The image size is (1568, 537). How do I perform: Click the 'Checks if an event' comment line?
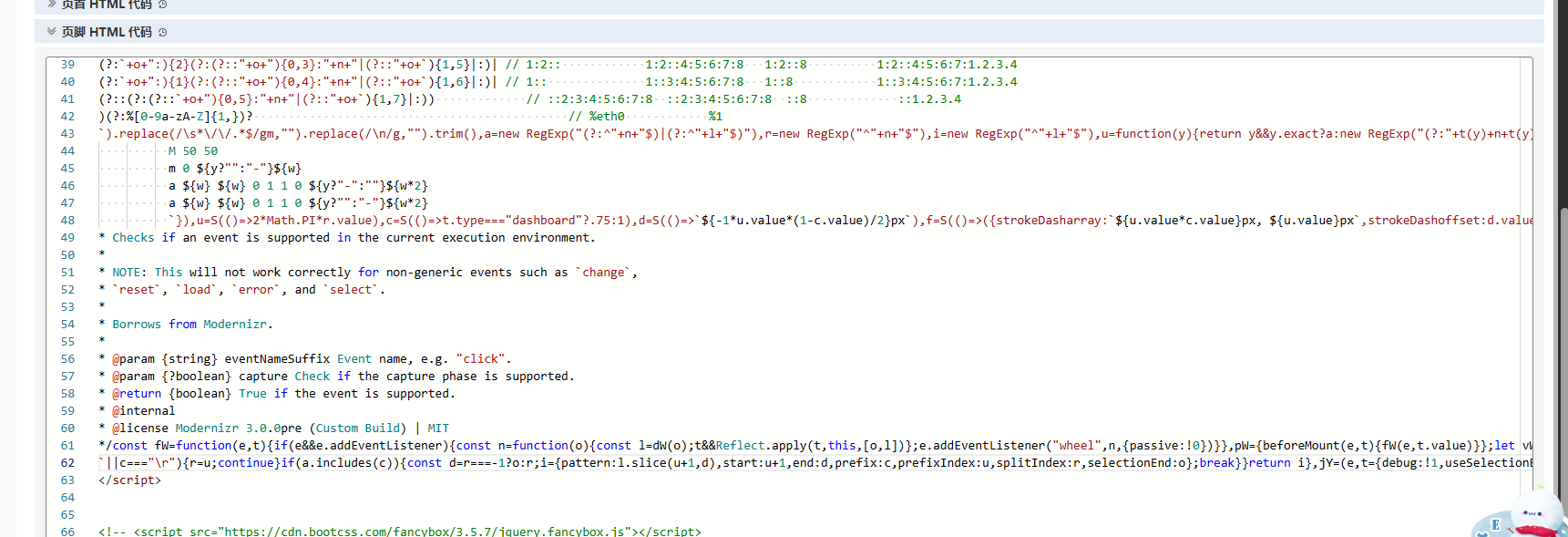[347, 238]
